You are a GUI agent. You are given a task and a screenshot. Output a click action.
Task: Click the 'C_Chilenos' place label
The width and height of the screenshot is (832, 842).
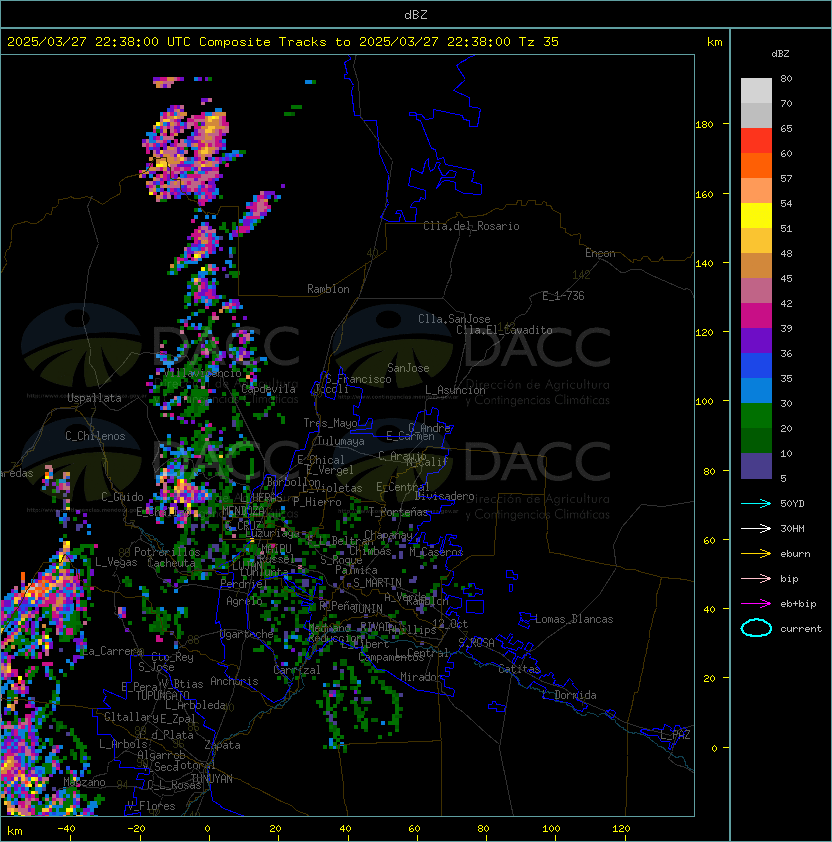95,436
